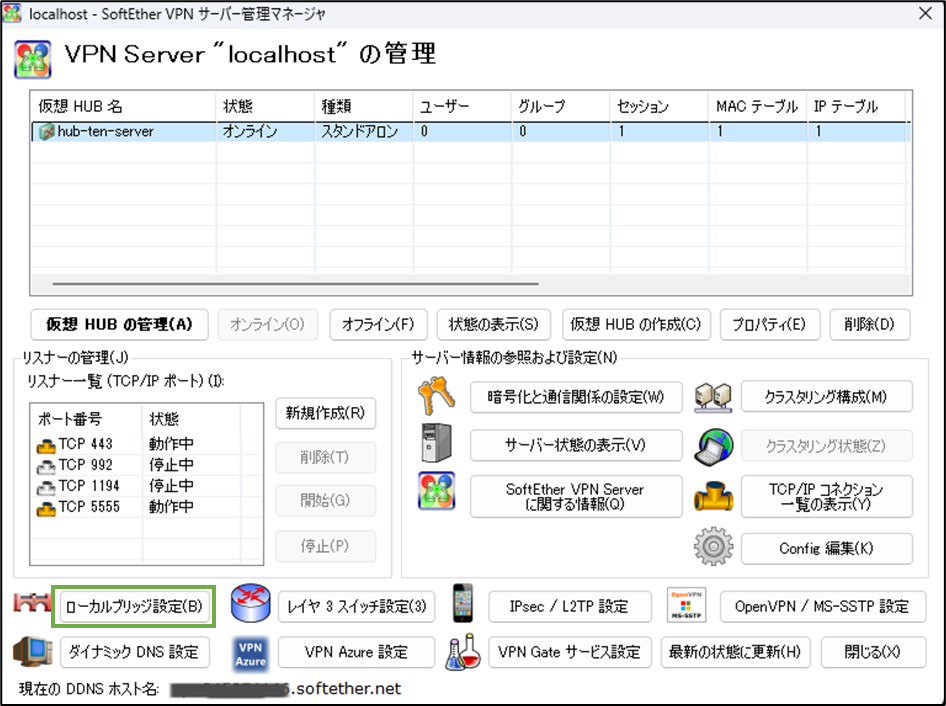Image resolution: width=946 pixels, height=706 pixels.
Task: Click the listener 停止(P) button
Action: (326, 545)
